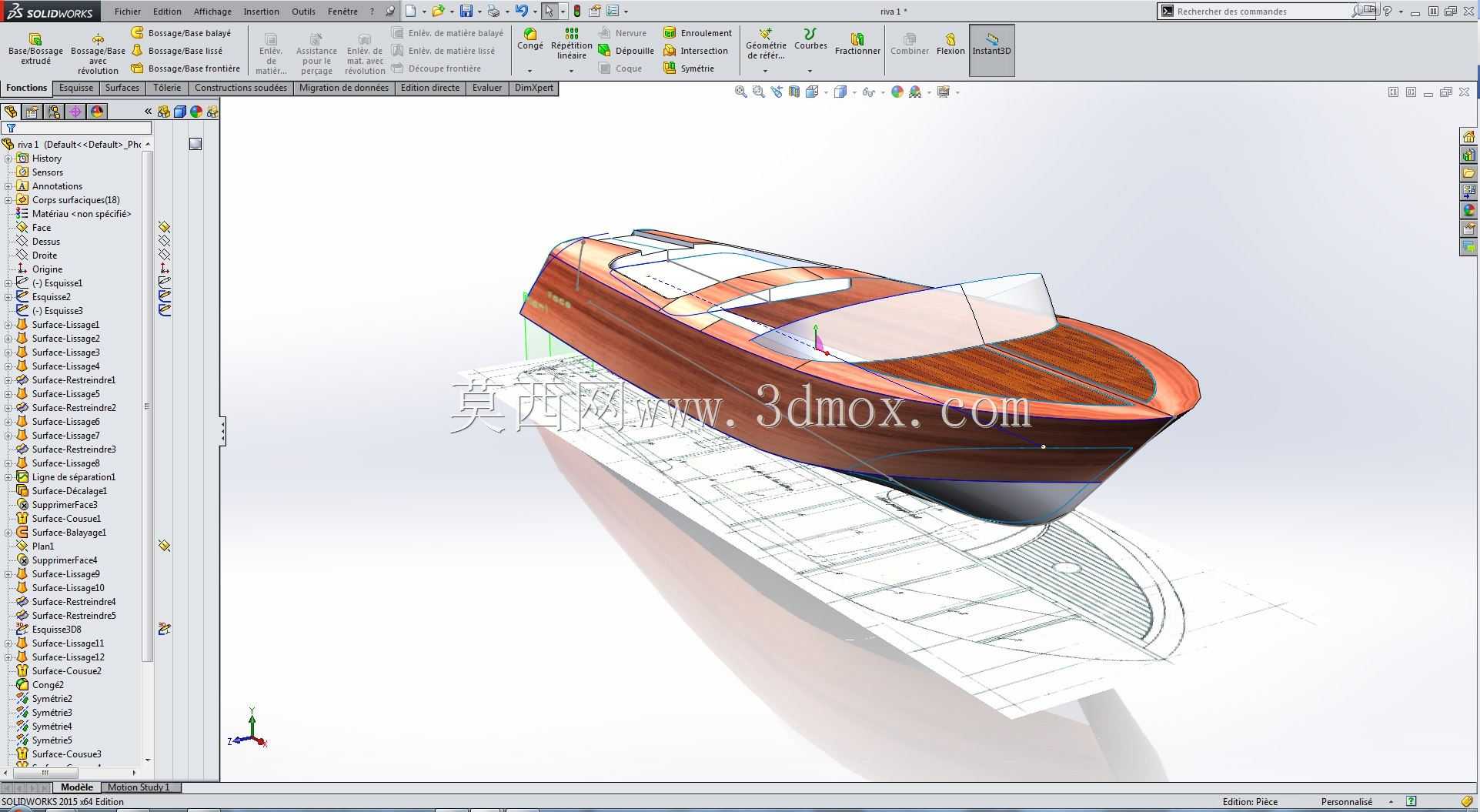Expand Surface-Restreindre1 feature
1480x812 pixels.
tap(8, 380)
